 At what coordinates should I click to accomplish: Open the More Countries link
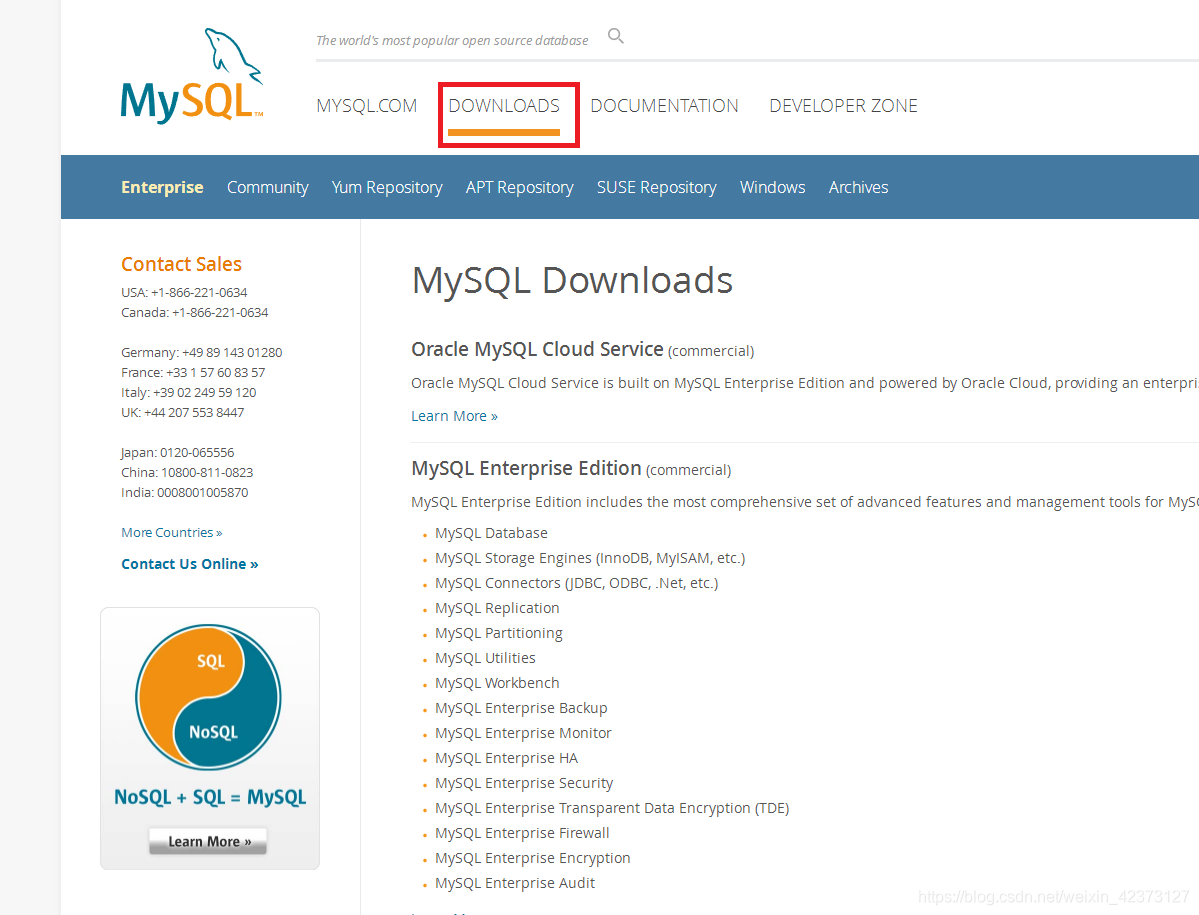pos(172,533)
